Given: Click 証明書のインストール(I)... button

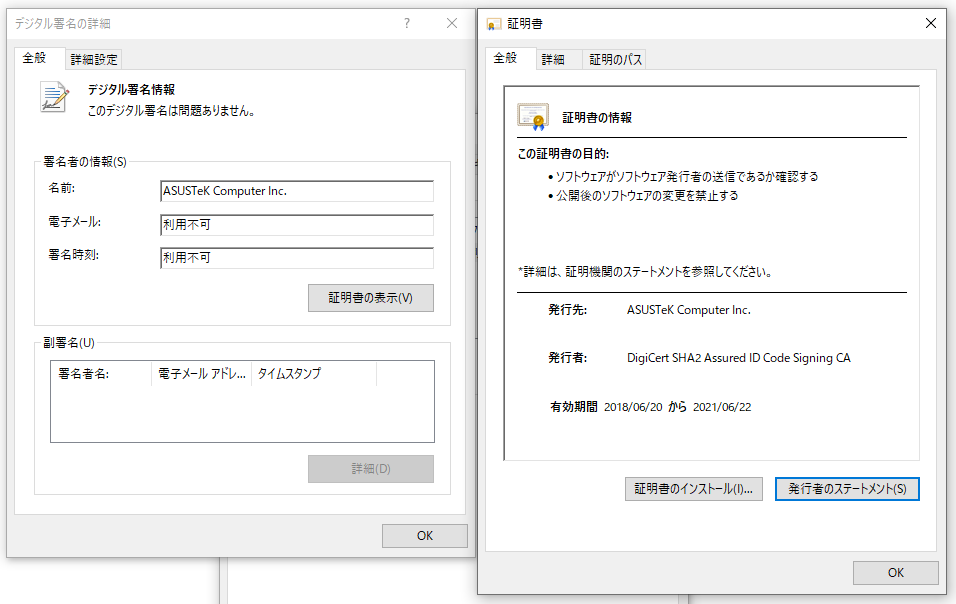Looking at the screenshot, I should [694, 489].
